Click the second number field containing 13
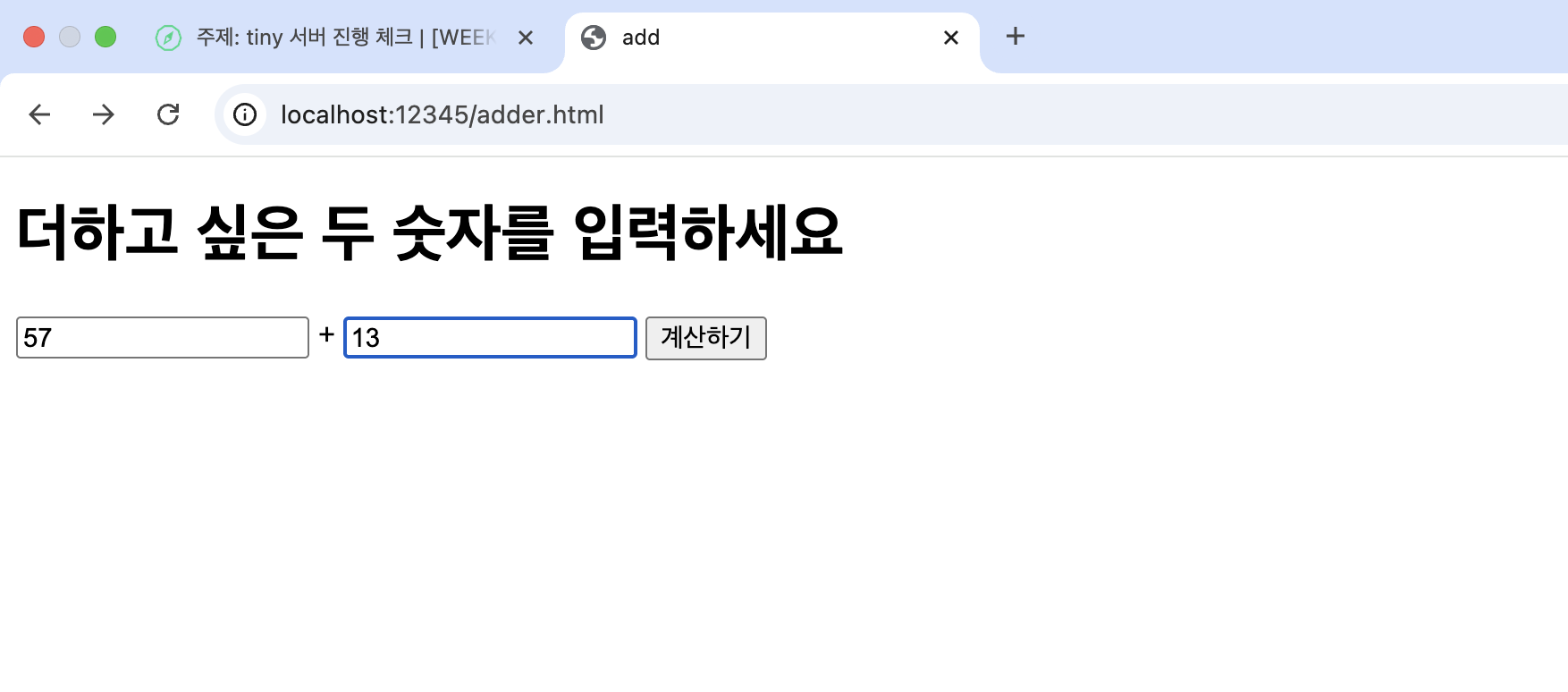1568x692 pixels. click(490, 337)
